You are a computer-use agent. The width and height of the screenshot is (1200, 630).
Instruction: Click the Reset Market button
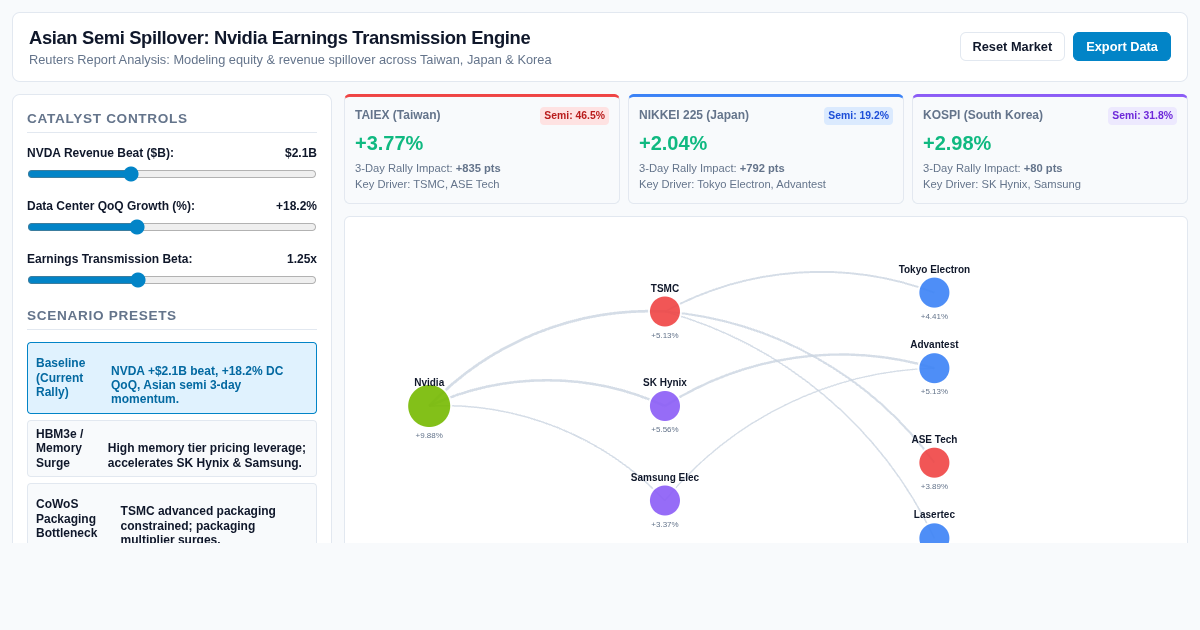point(1012,46)
